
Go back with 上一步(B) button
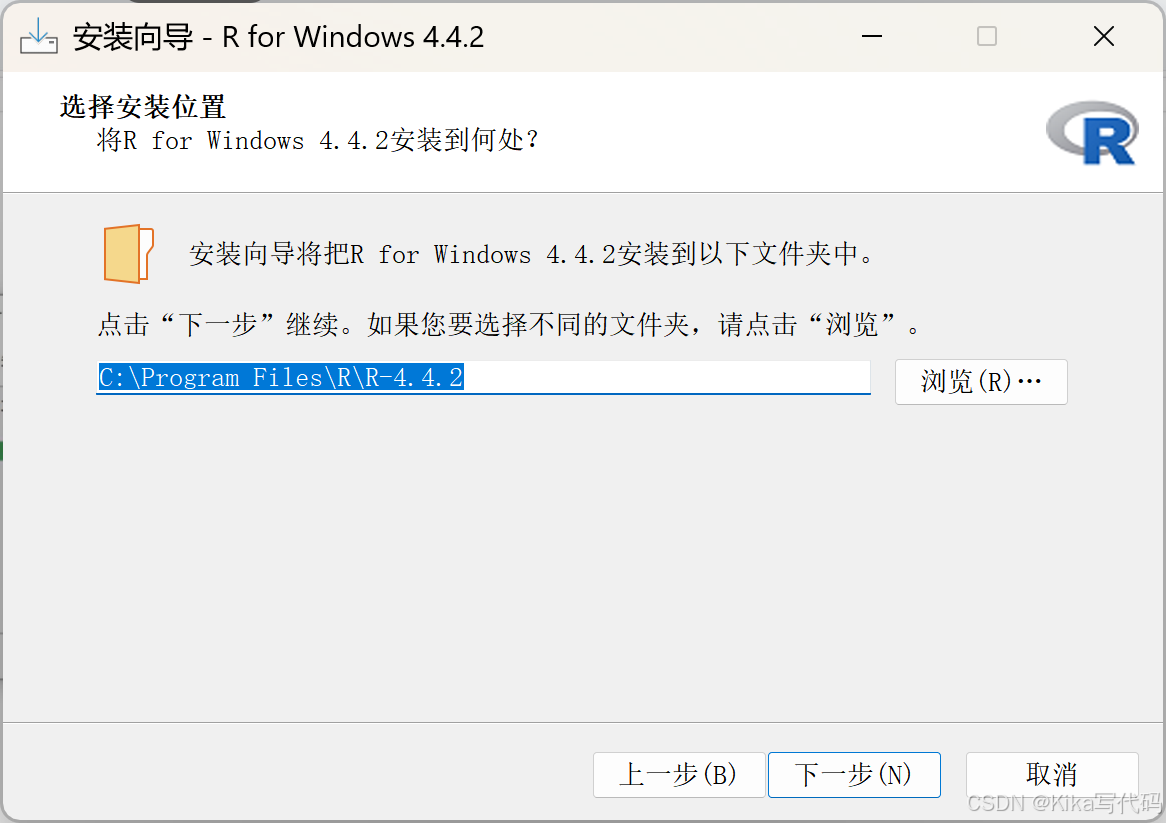click(679, 775)
